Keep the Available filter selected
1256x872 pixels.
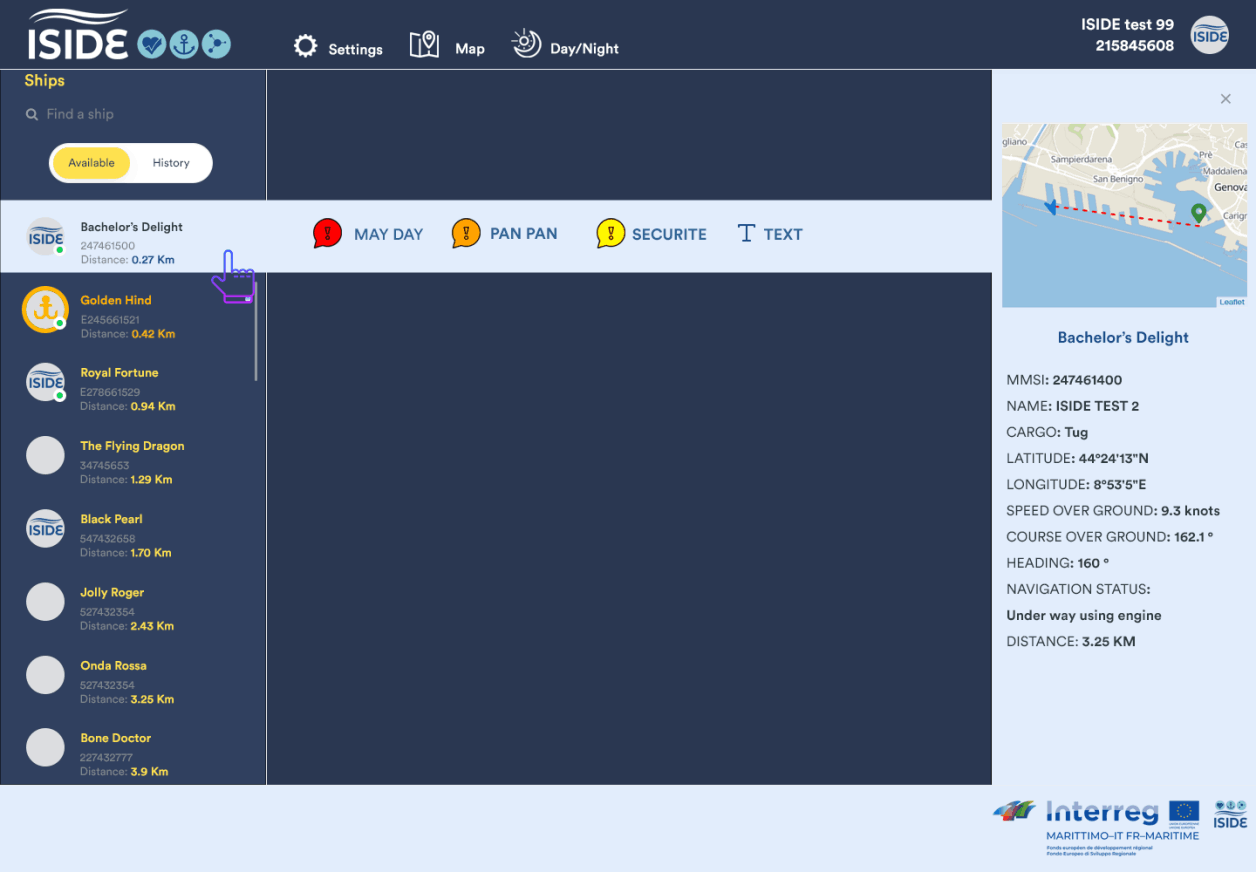[x=91, y=162]
